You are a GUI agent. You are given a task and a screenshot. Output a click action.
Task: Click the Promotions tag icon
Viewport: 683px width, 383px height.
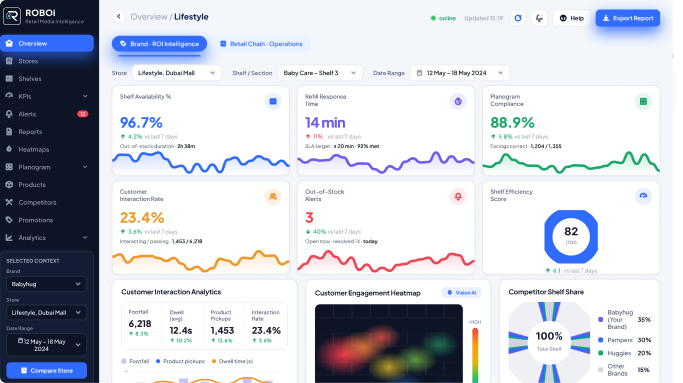click(9, 220)
